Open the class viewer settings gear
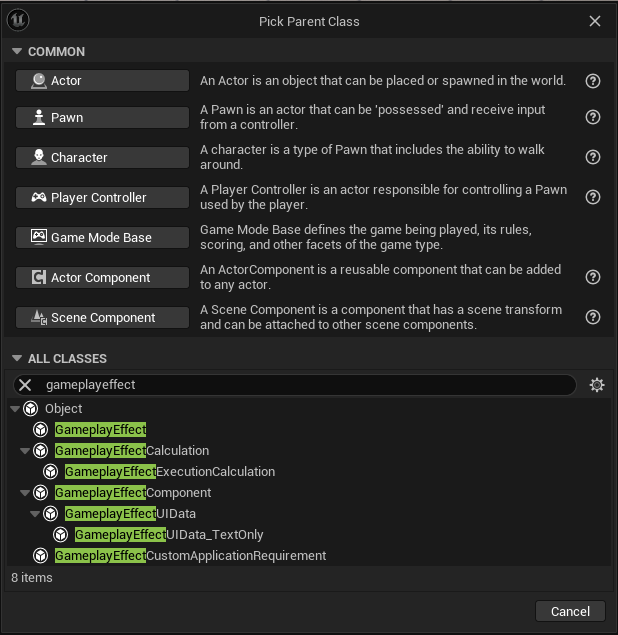Screen dimensions: 618x635 pos(597,385)
